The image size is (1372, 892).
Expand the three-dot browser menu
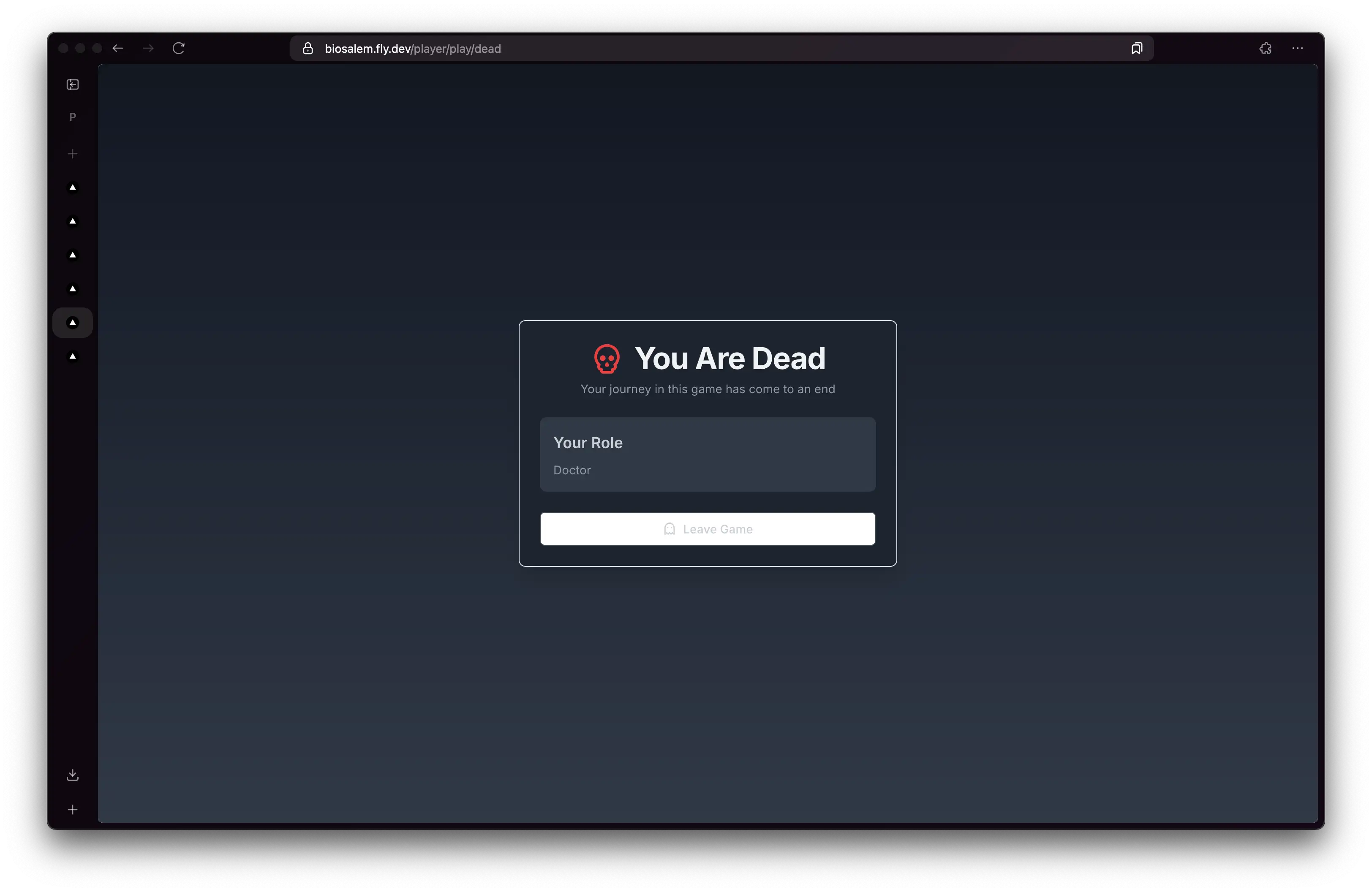pyautogui.click(x=1298, y=49)
